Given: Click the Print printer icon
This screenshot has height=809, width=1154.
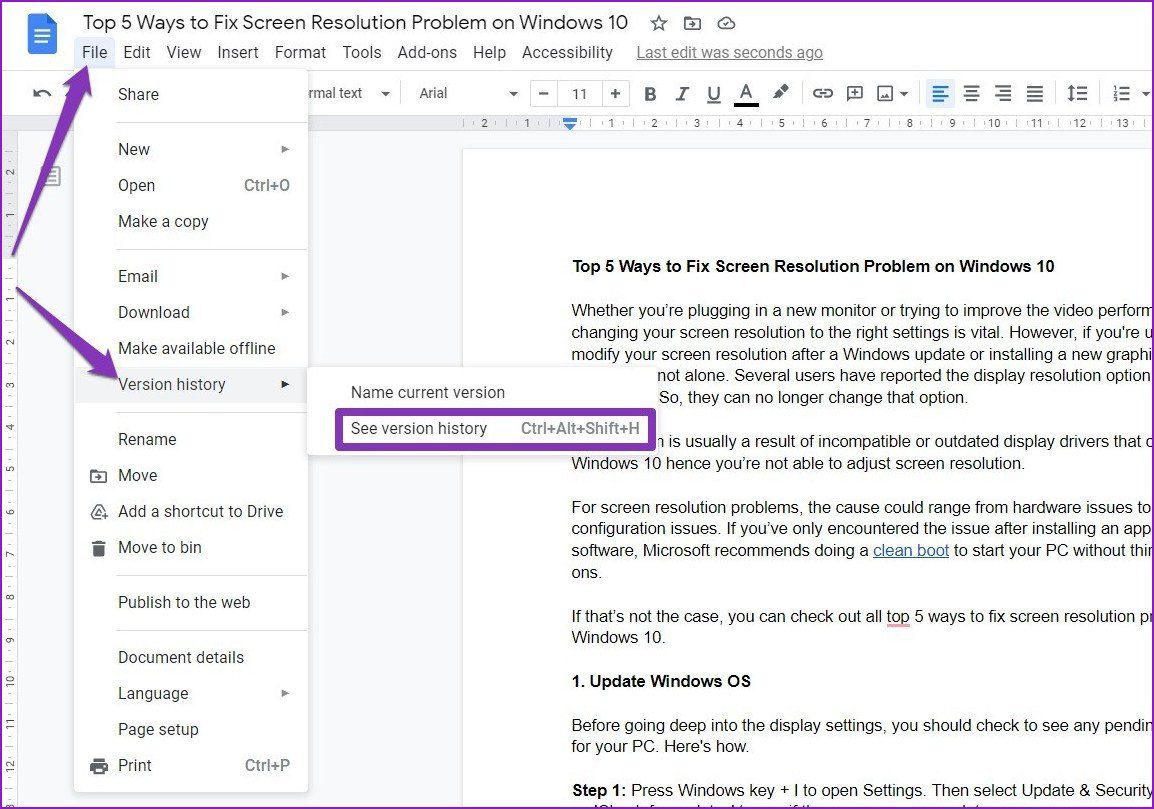Looking at the screenshot, I should pos(99,766).
